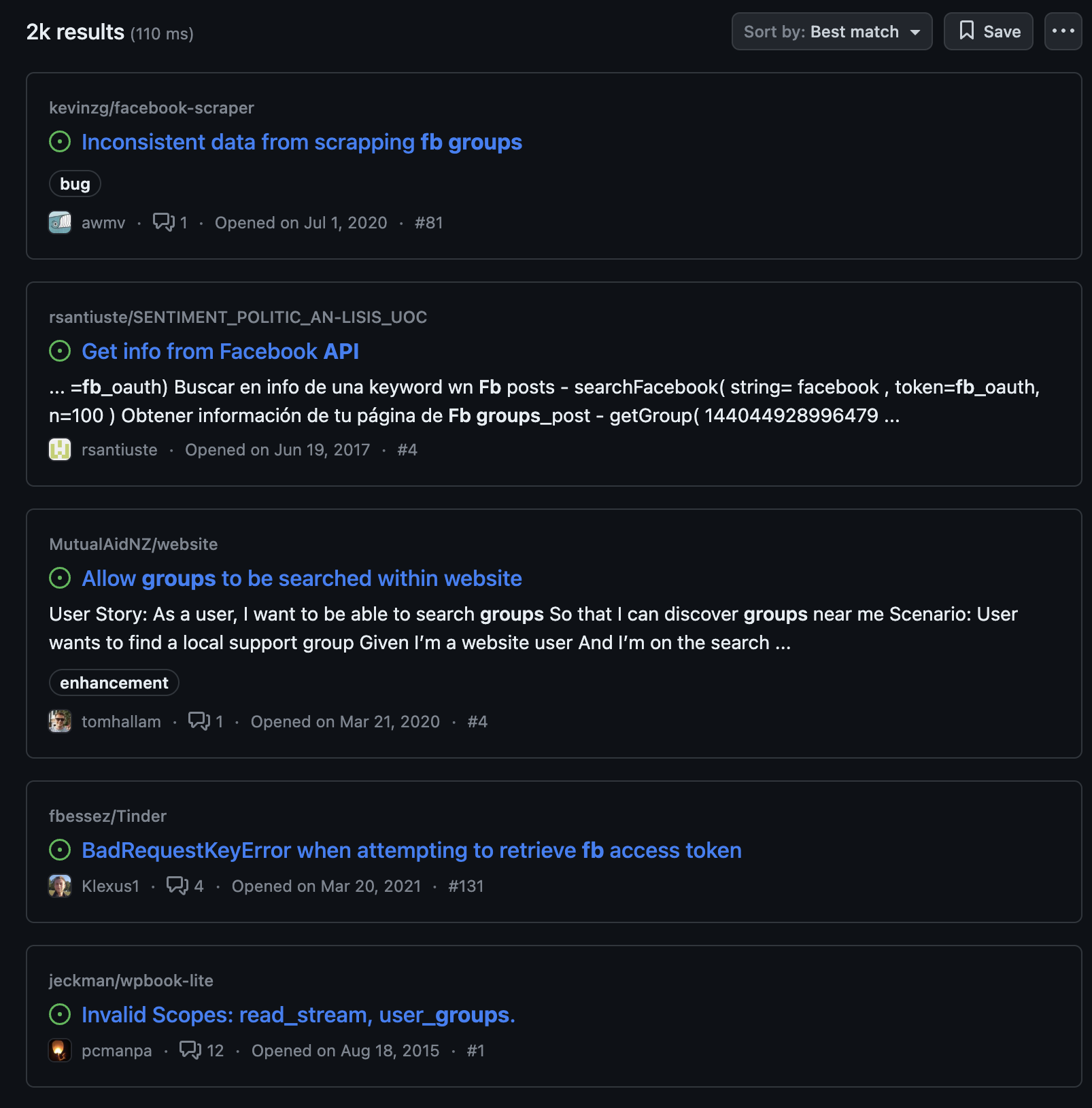Click awmv's avatar image
This screenshot has height=1108, width=1092.
60,223
